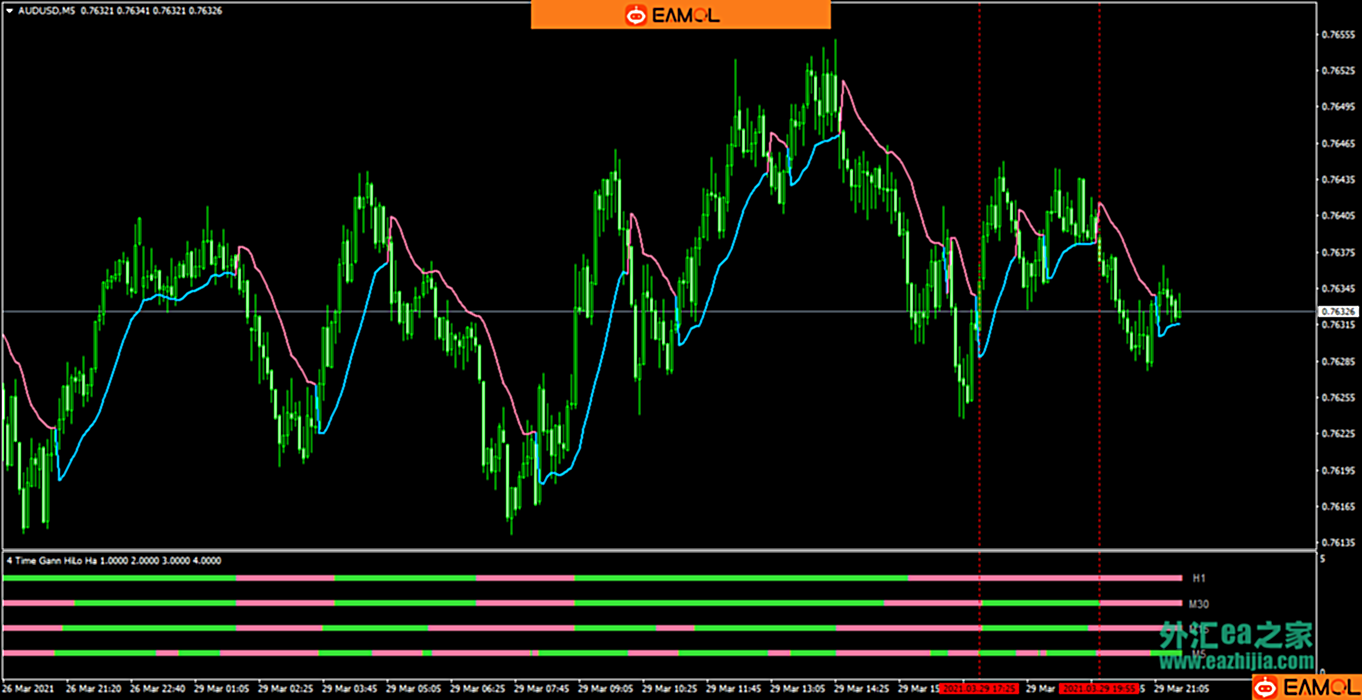
Task: Select the M30 timeframe label
Action: pos(1199,604)
